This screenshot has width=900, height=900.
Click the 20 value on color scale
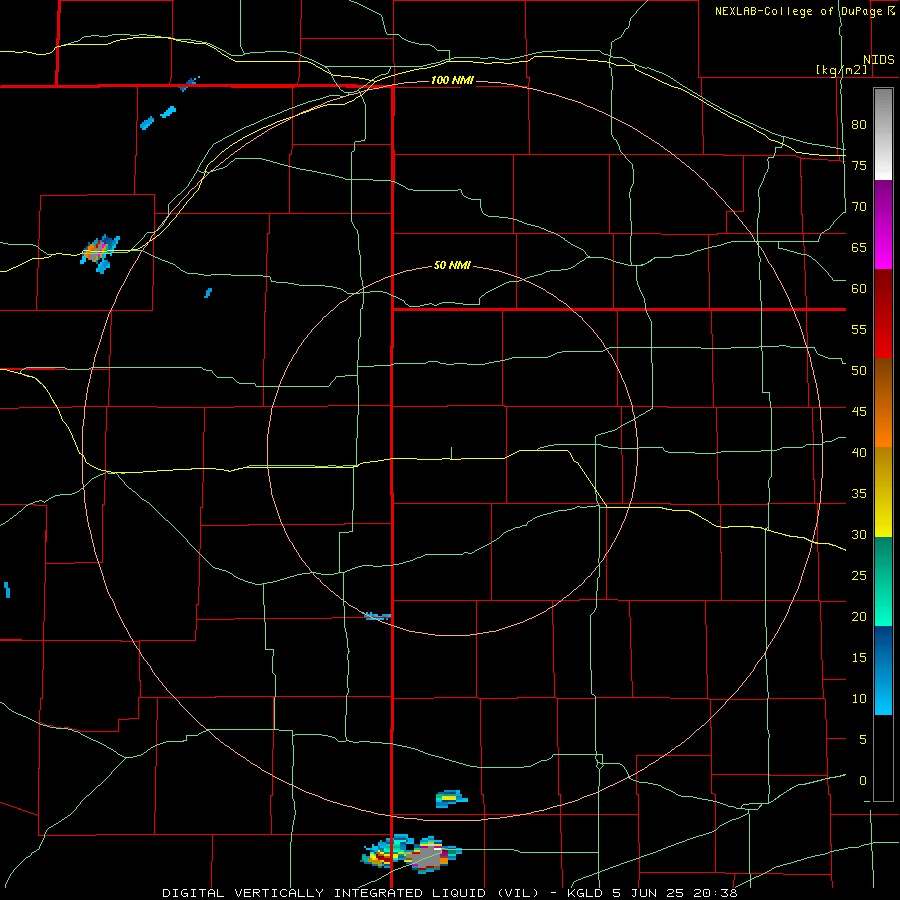859,617
